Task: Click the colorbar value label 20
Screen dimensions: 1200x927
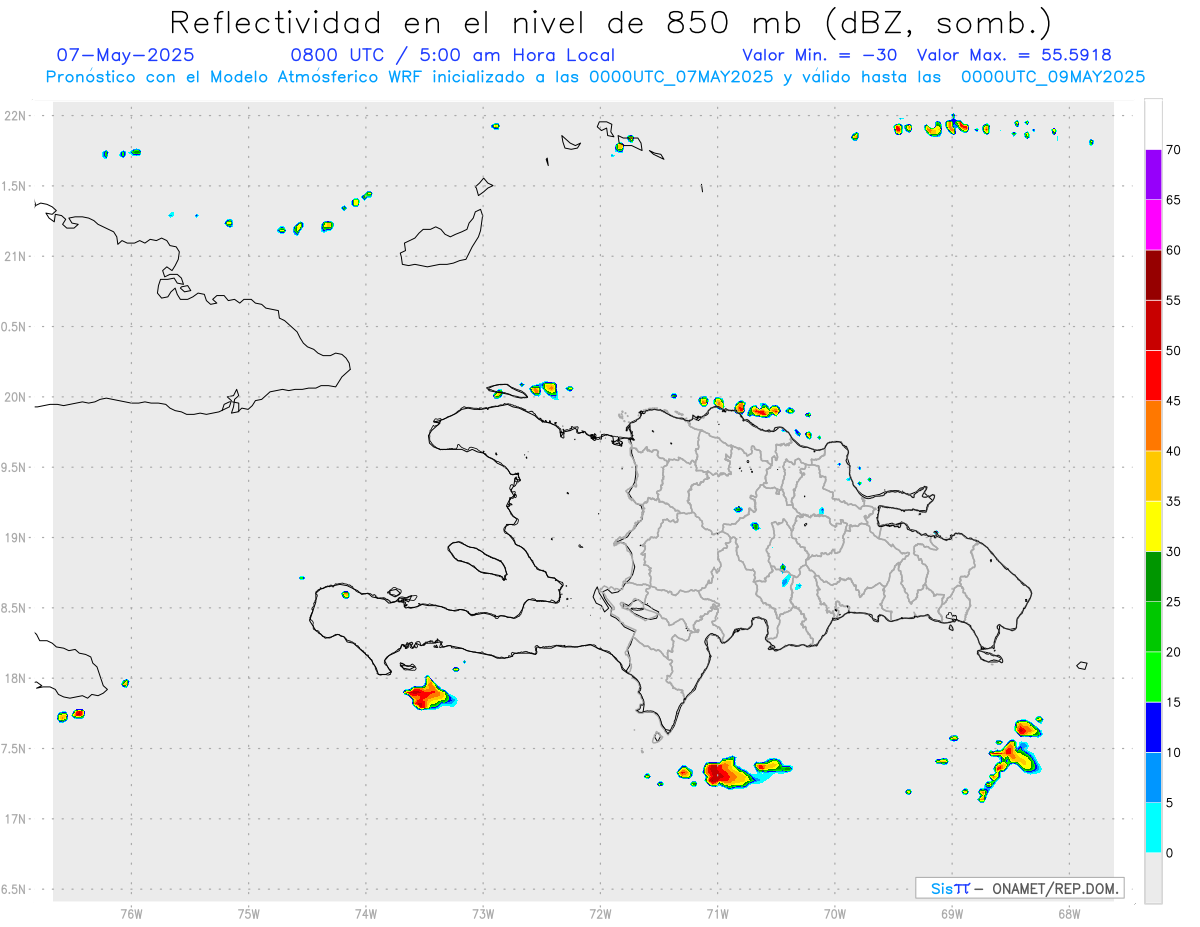Action: pos(1173,652)
